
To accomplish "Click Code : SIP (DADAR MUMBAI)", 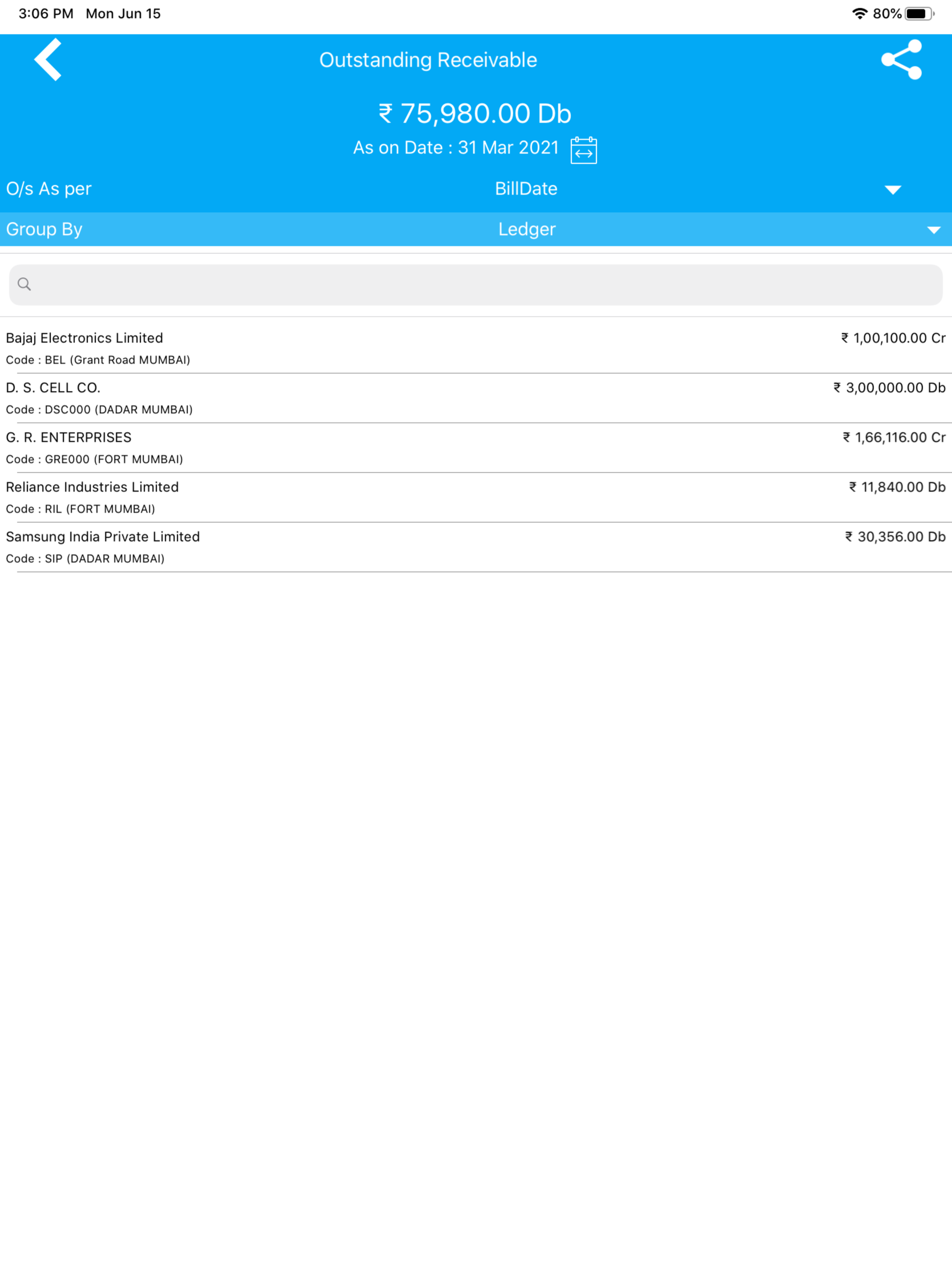I will click(x=85, y=559).
